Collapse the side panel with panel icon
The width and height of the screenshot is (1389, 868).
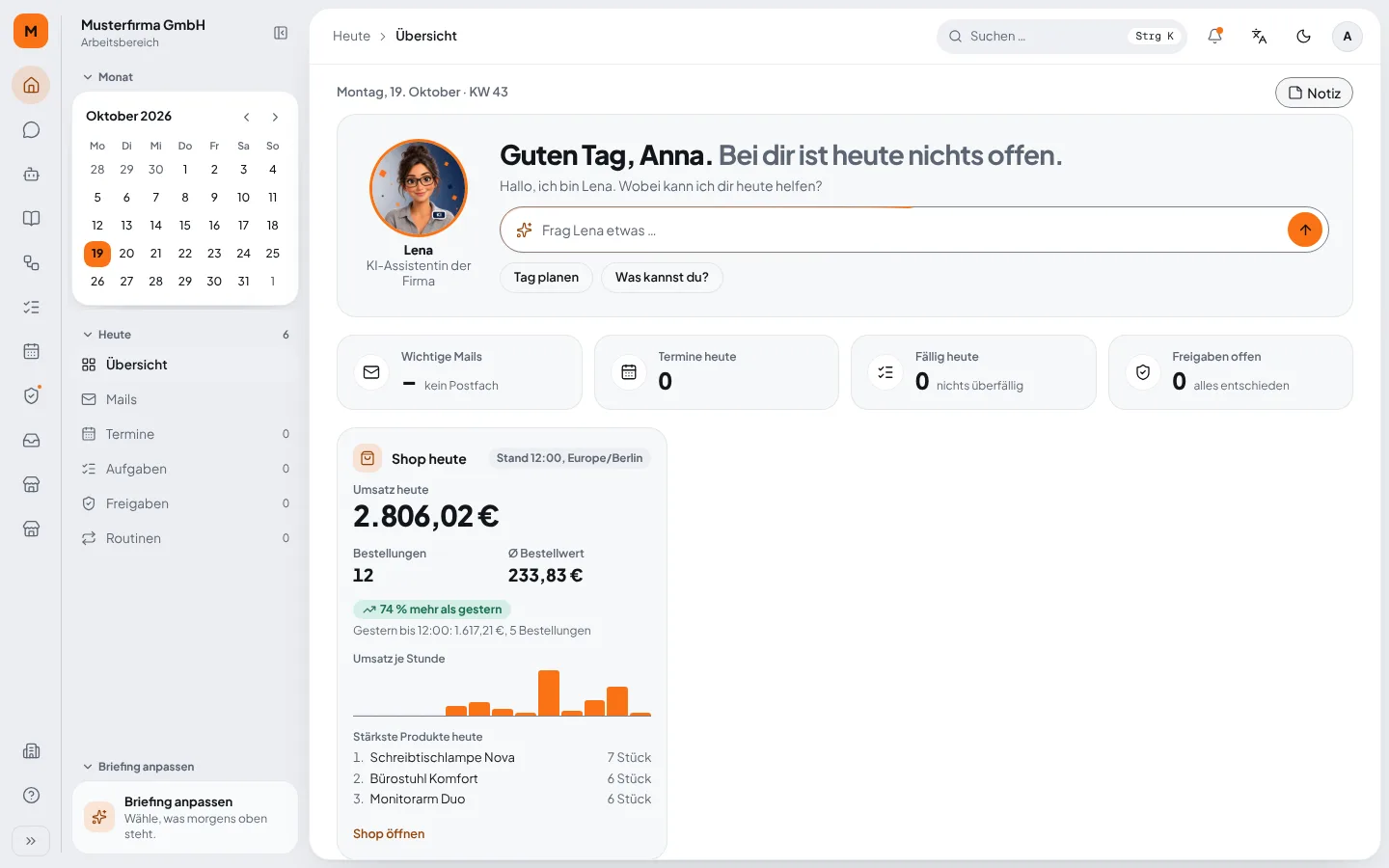(281, 33)
